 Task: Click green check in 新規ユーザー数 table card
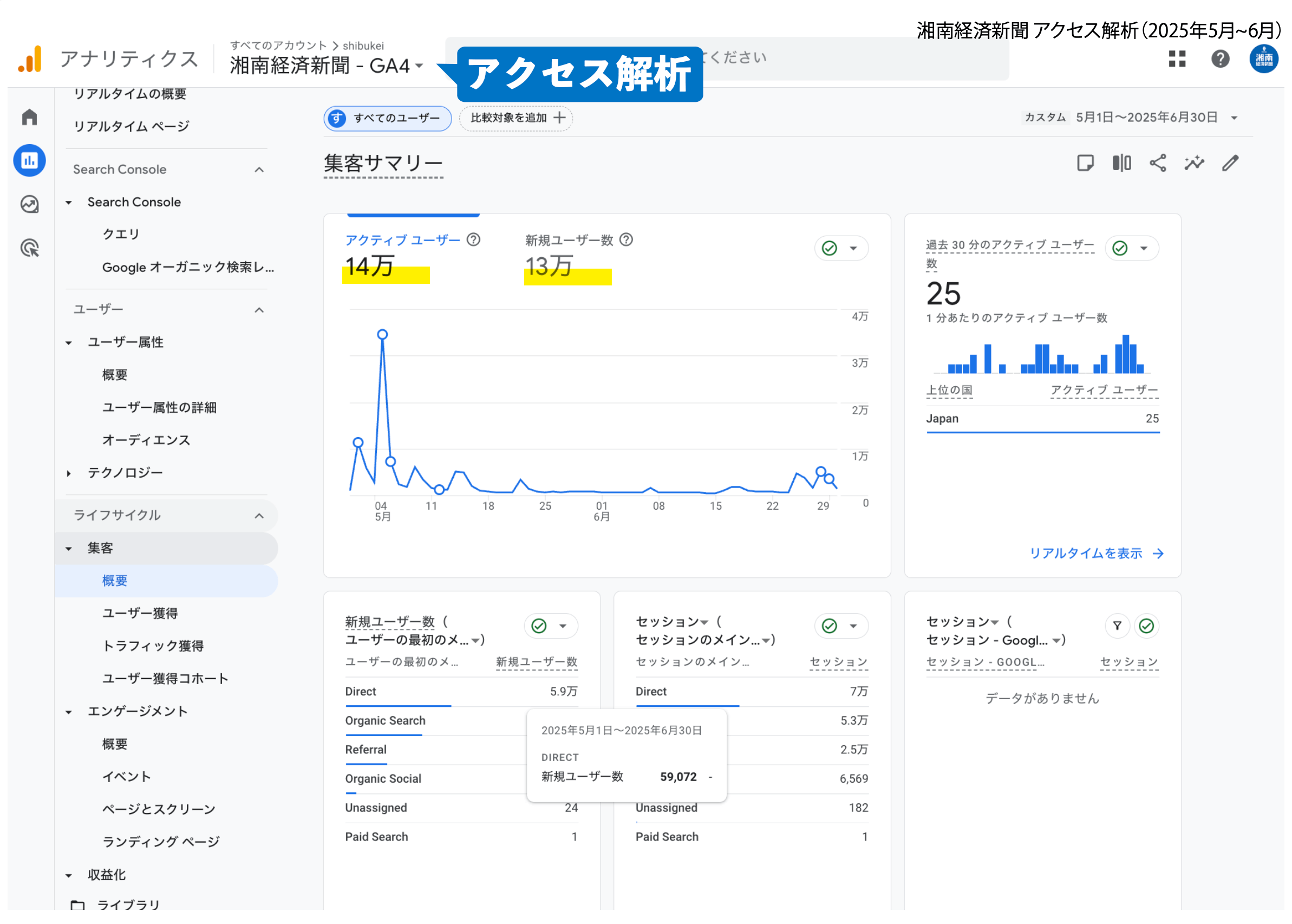pyautogui.click(x=539, y=626)
